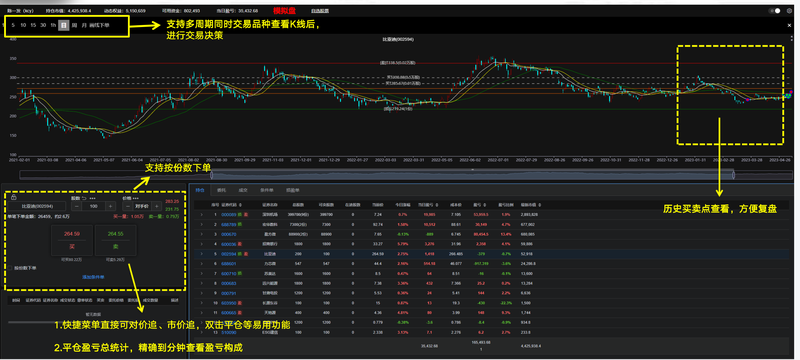This screenshot has height=360, width=800.
Task: Click the lock icon in the order panel
Action: coord(13,197)
